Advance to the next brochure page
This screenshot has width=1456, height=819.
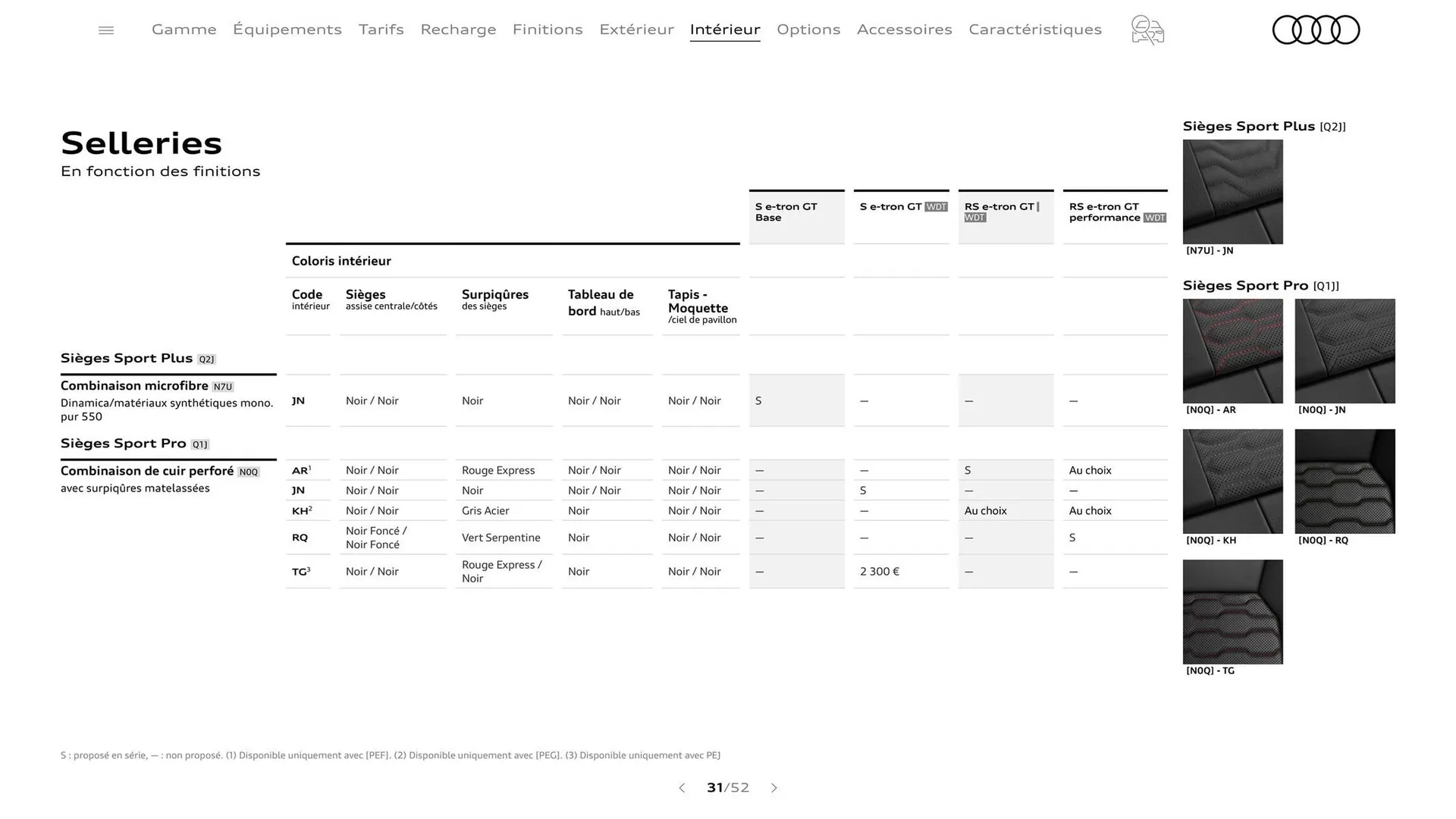(774, 788)
